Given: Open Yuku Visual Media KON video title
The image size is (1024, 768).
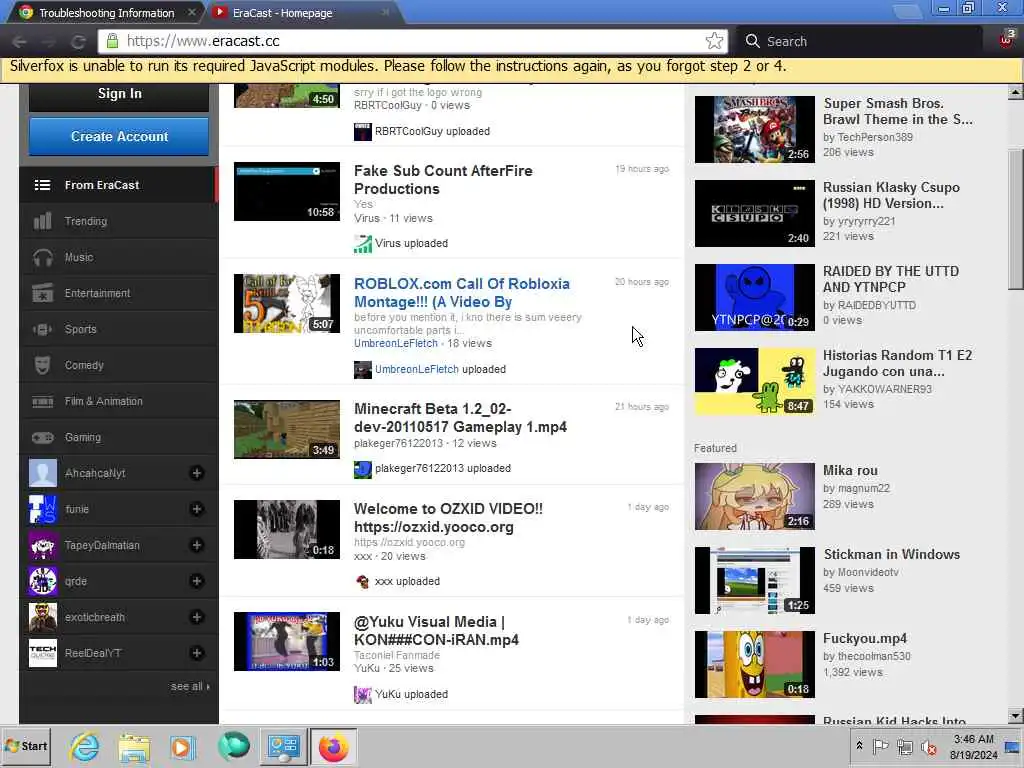Looking at the screenshot, I should 436,631.
